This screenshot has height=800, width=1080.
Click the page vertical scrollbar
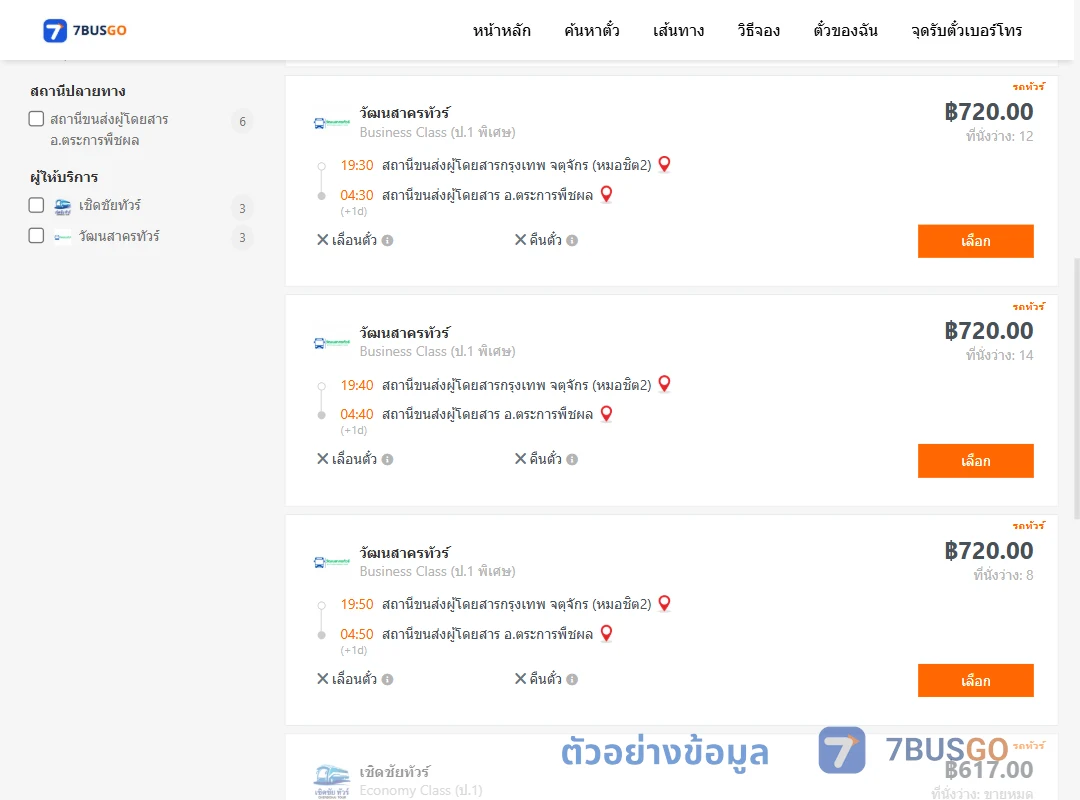point(1077,389)
